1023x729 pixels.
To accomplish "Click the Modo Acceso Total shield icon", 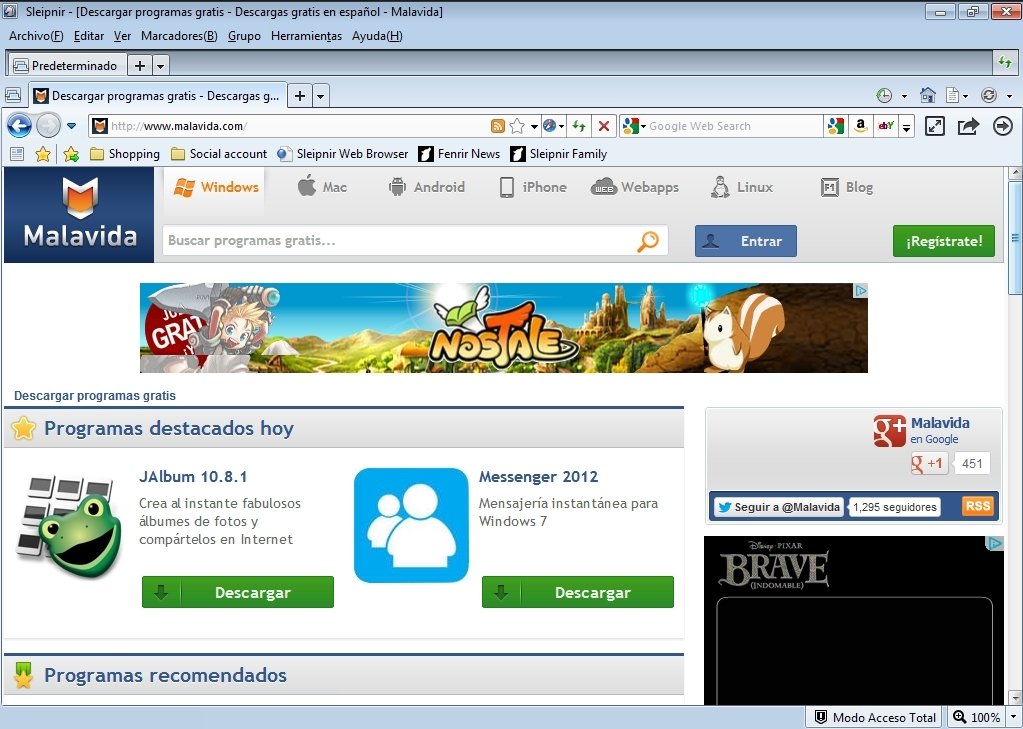I will point(821,717).
